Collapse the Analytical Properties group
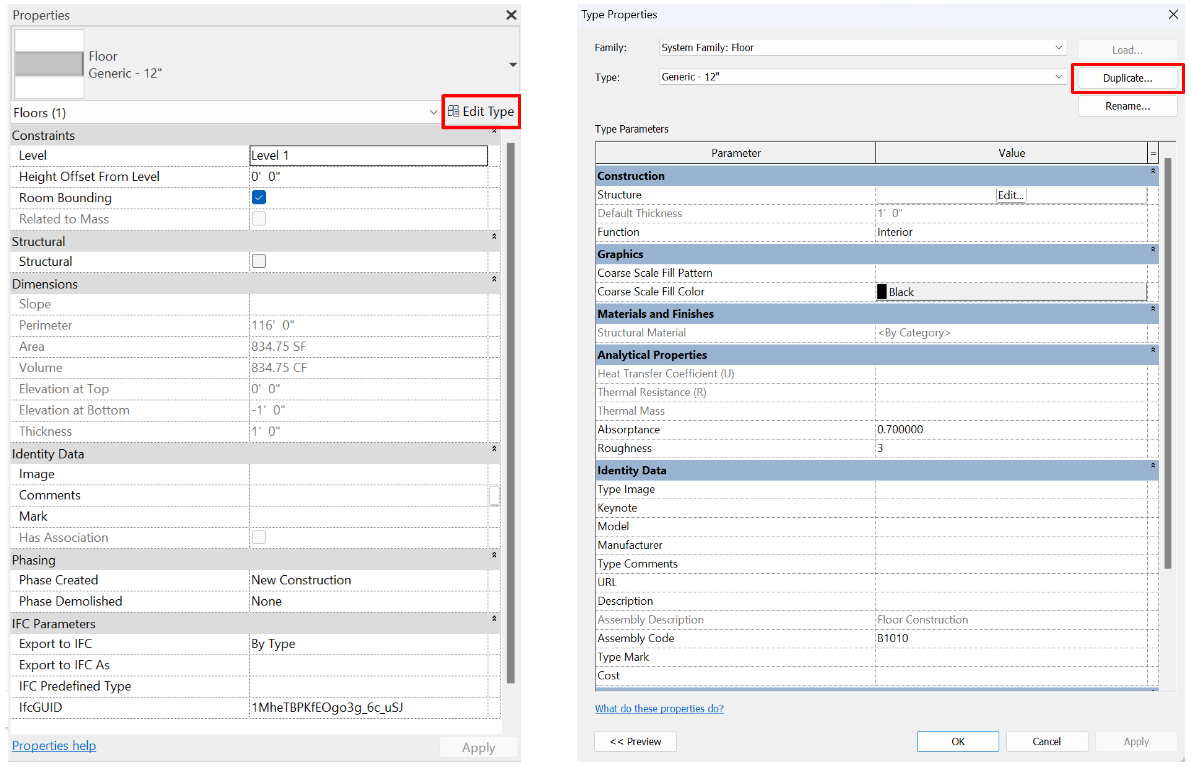 (1152, 351)
